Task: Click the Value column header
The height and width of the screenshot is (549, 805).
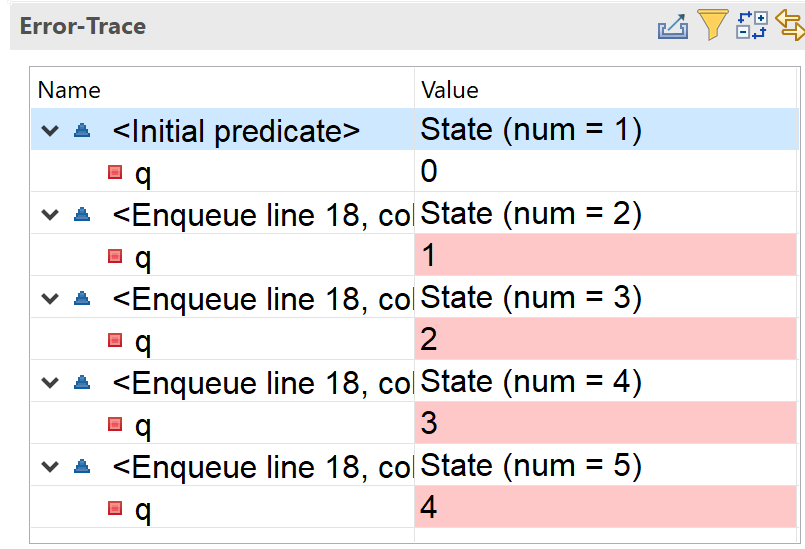Action: pyautogui.click(x=450, y=90)
